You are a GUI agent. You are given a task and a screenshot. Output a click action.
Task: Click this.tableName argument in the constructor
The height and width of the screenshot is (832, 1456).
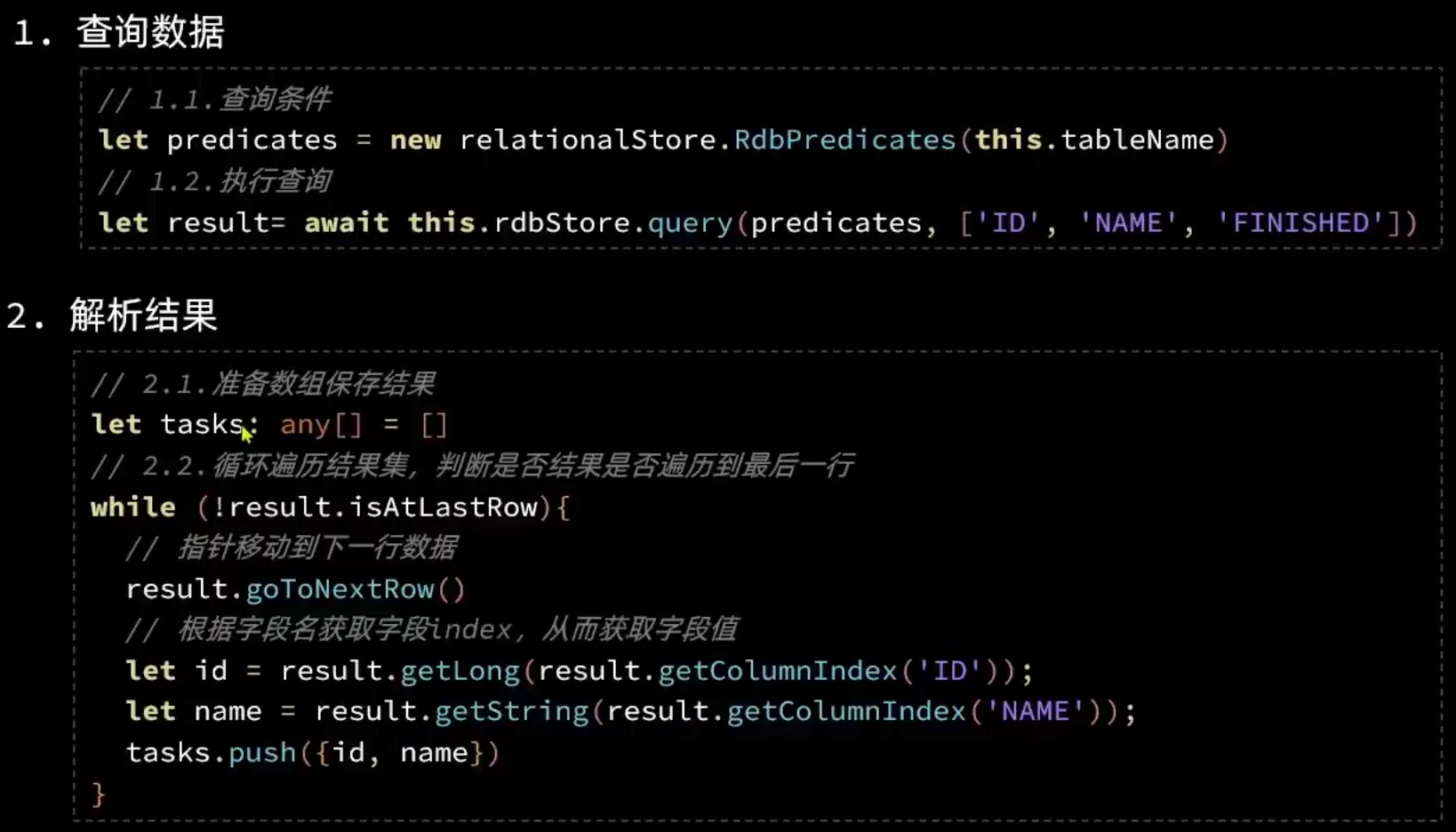(1094, 140)
